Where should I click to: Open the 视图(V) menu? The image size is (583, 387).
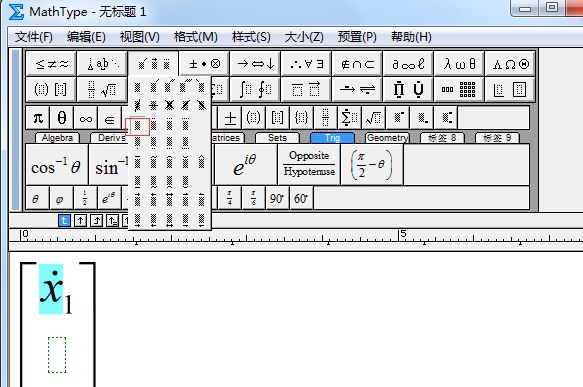pos(139,37)
